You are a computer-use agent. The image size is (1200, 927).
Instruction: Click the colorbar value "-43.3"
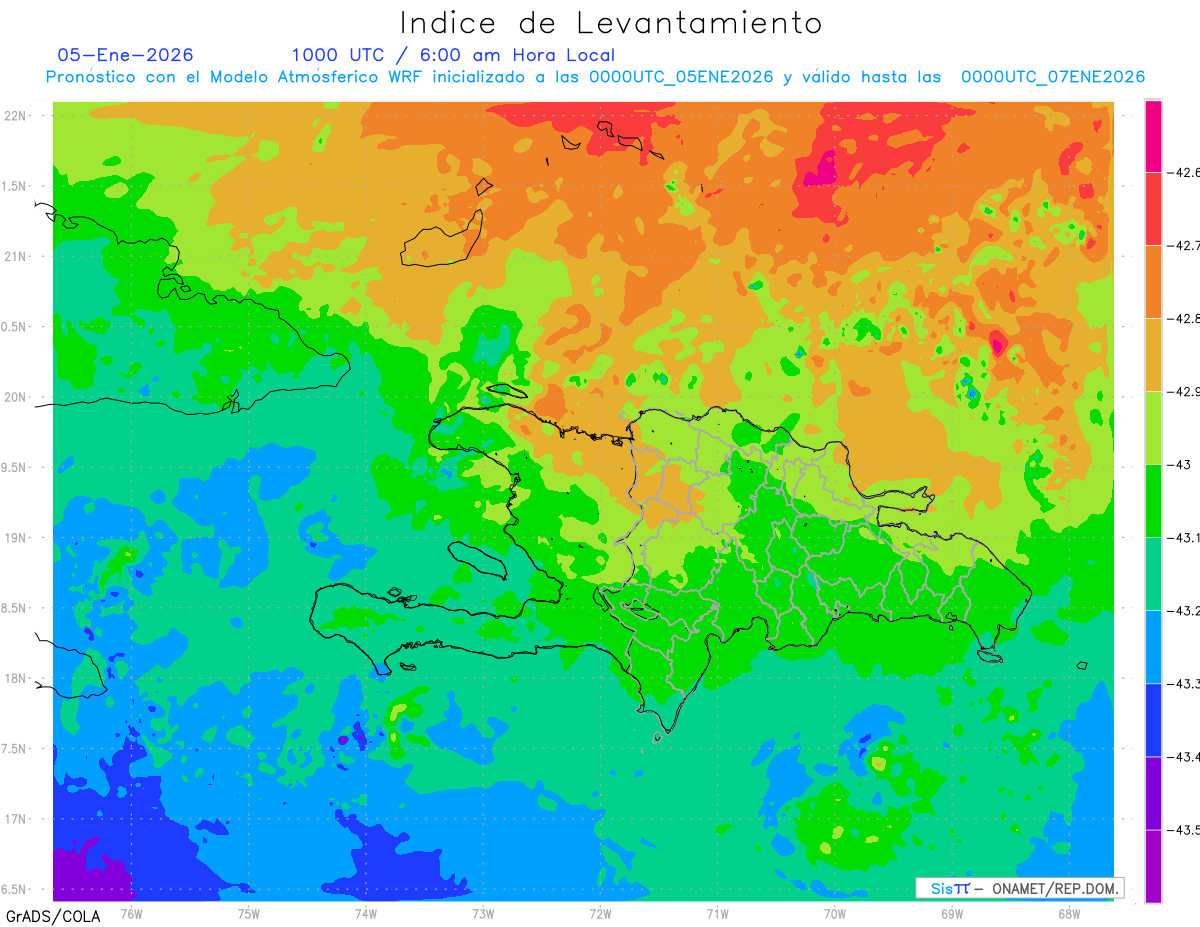1184,683
